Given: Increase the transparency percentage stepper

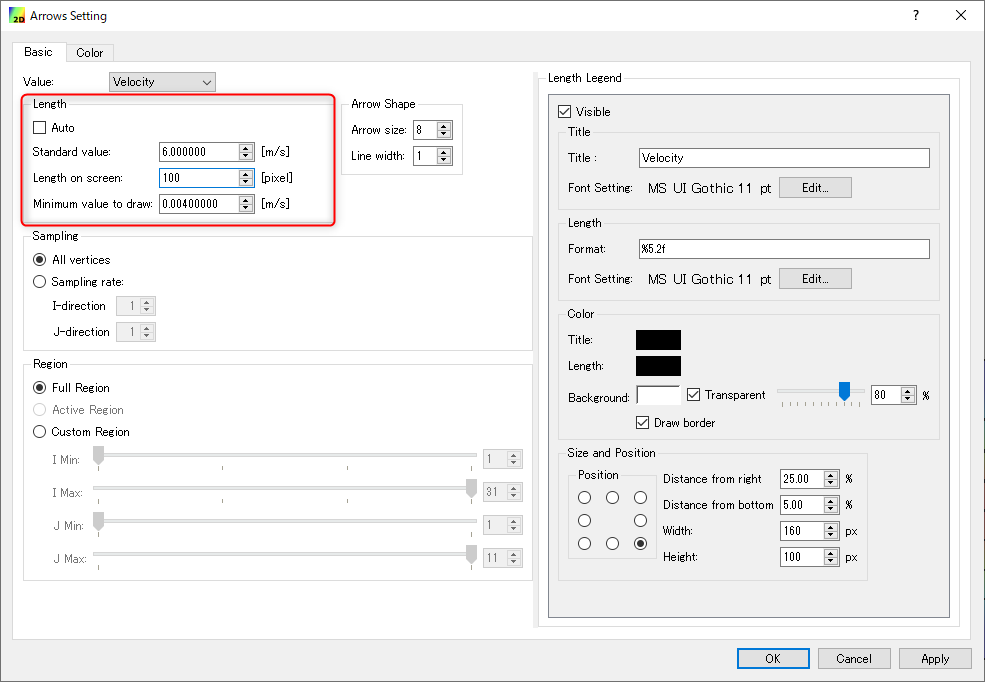Looking at the screenshot, I should [x=908, y=391].
